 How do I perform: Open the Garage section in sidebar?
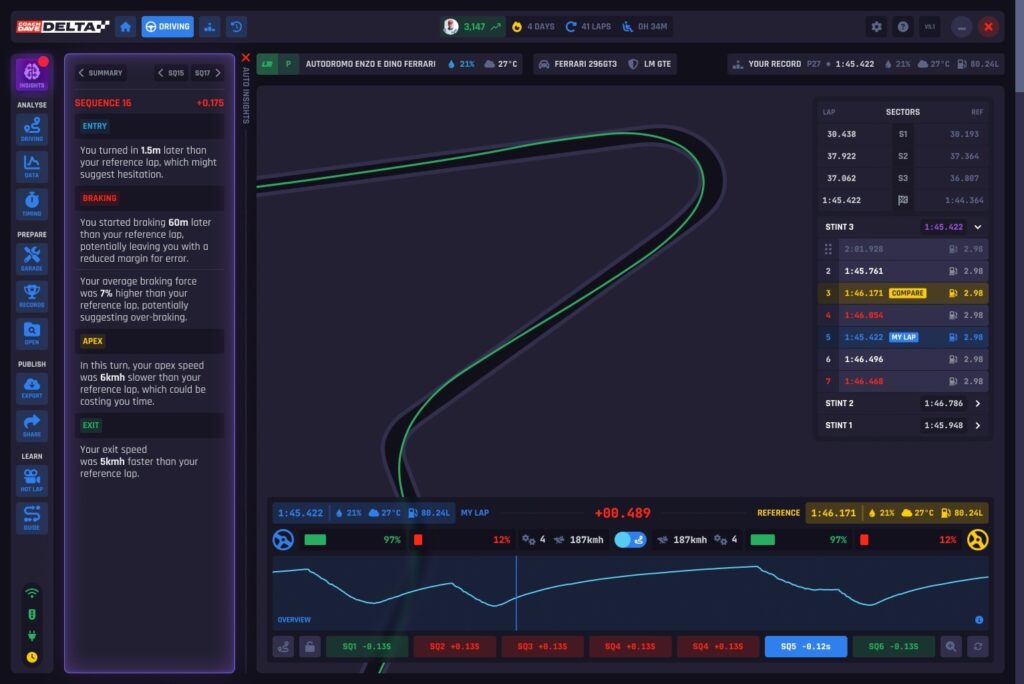(x=32, y=259)
